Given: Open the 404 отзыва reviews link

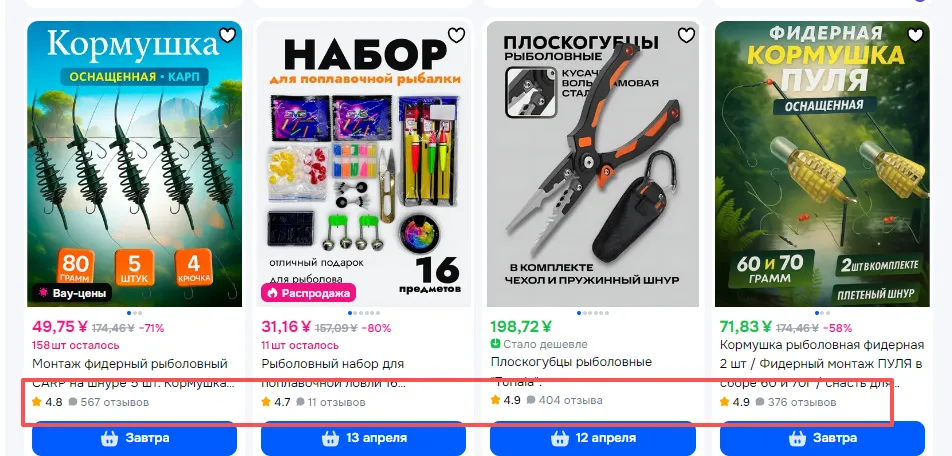Looking at the screenshot, I should pyautogui.click(x=565, y=400).
